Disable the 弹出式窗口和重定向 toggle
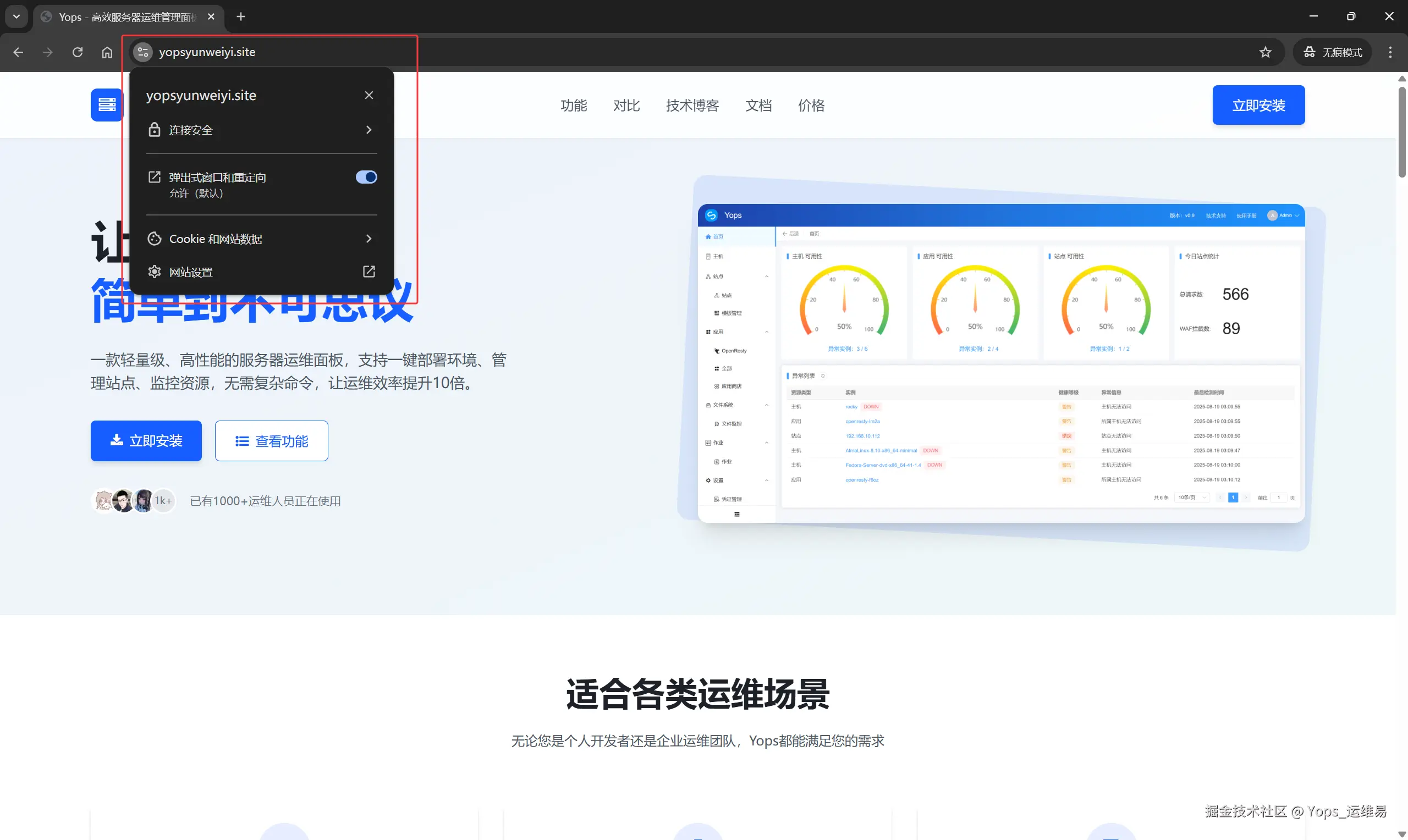Screen dimensions: 1408x840 [366, 176]
